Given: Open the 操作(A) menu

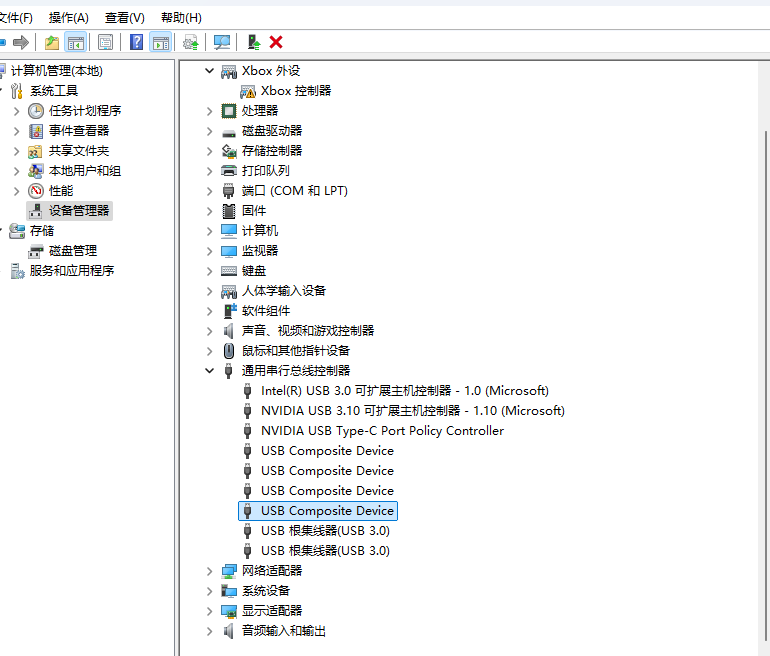Looking at the screenshot, I should [x=69, y=18].
